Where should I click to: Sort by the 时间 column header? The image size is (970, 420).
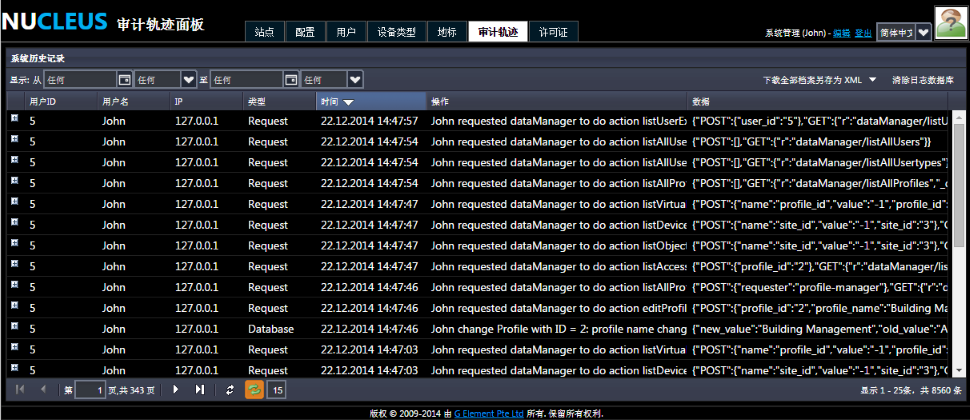336,101
